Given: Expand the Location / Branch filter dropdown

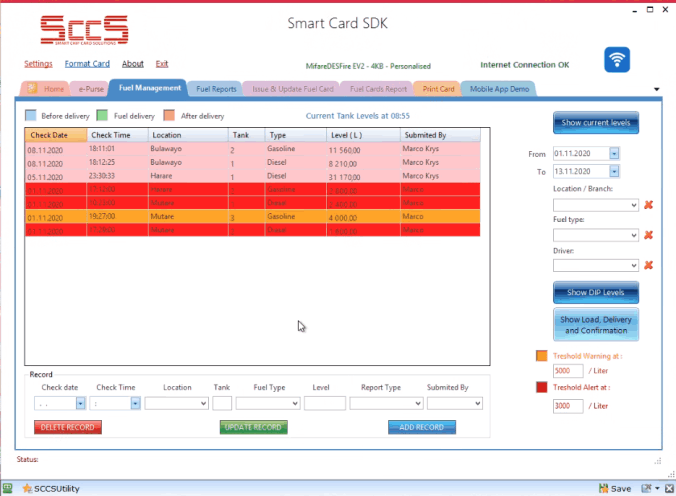Looking at the screenshot, I should [632, 205].
